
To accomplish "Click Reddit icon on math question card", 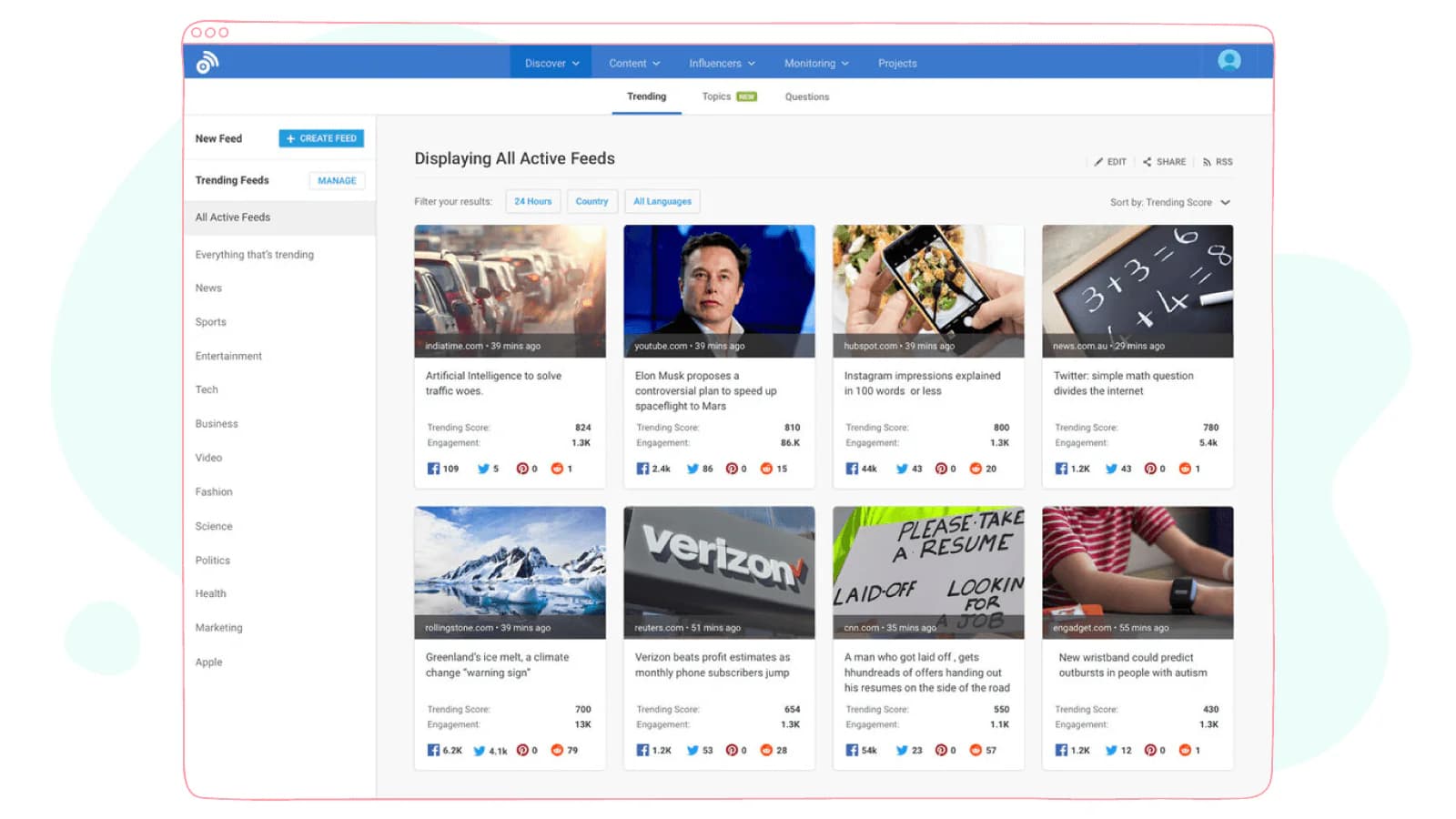I will (x=1185, y=469).
